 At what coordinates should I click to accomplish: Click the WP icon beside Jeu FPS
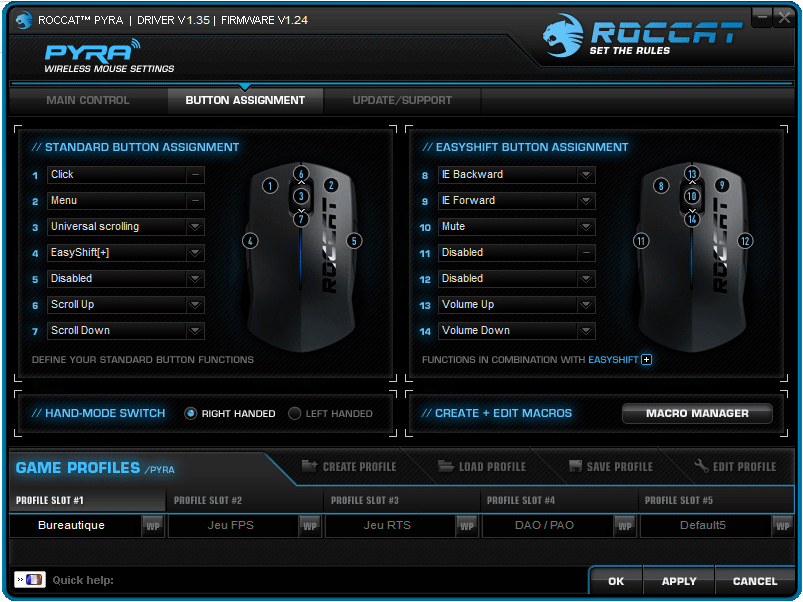[310, 525]
